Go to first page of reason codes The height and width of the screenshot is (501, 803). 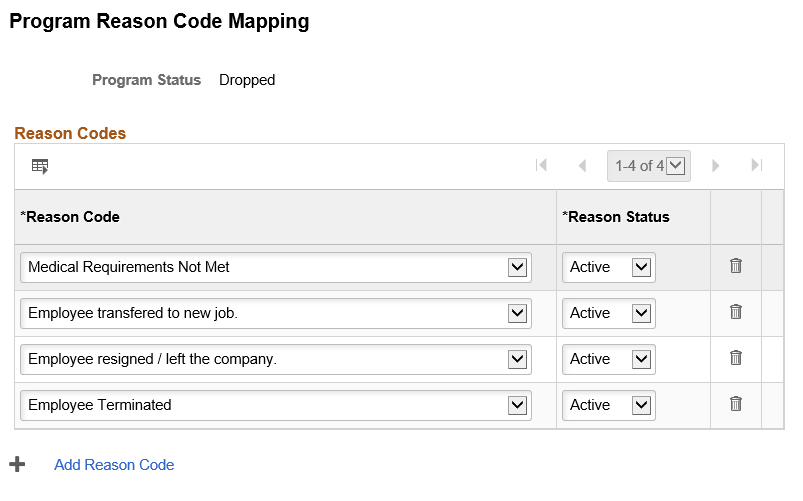(x=542, y=166)
